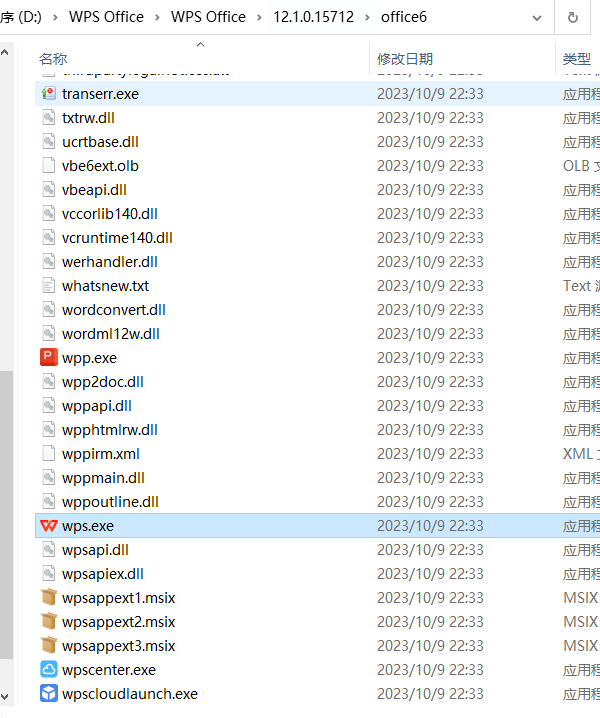Select the wppirm.xml file
This screenshot has width=600, height=718.
coord(101,454)
